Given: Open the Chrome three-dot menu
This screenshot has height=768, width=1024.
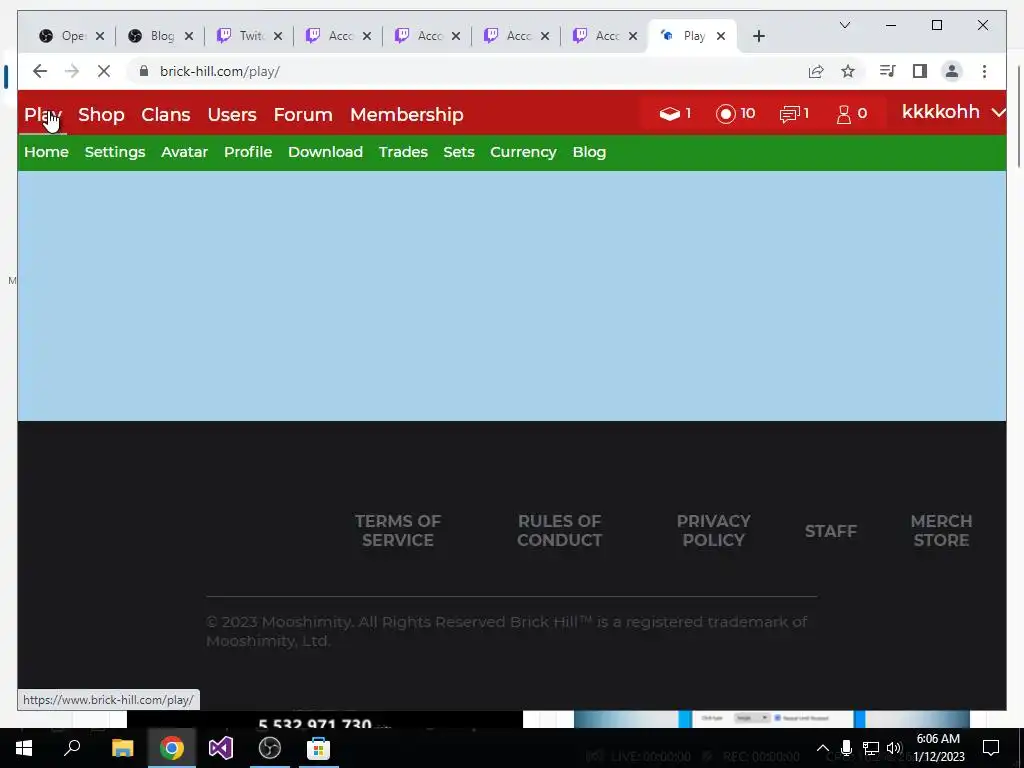Looking at the screenshot, I should point(984,71).
